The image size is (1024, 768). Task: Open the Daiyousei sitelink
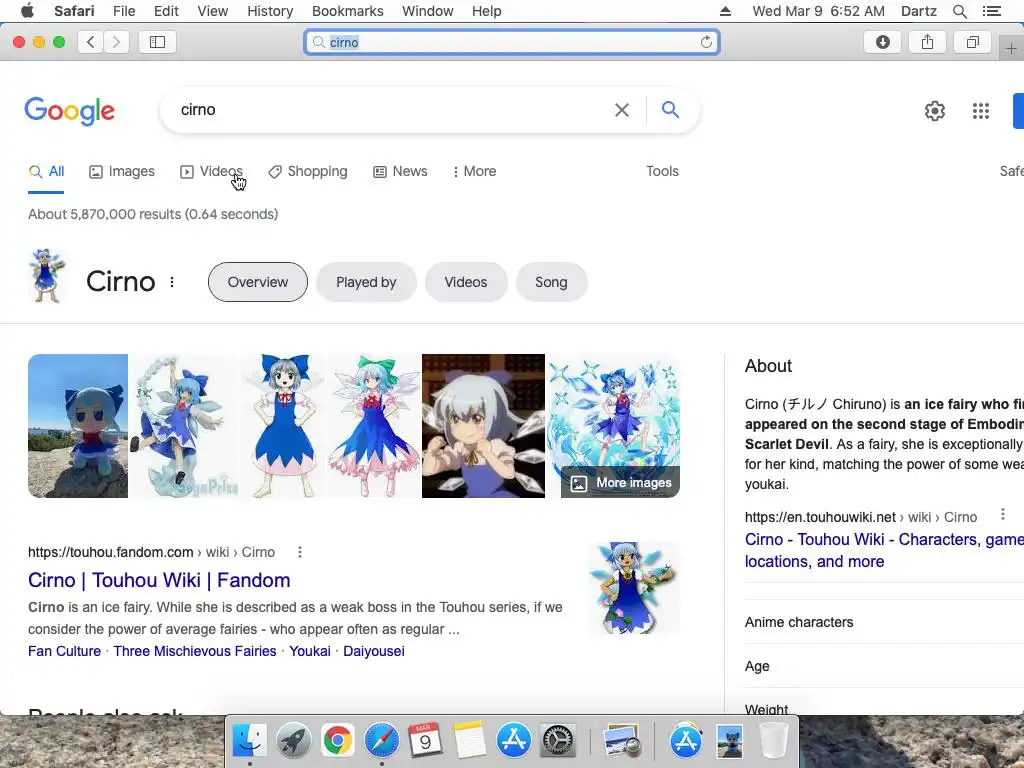pos(374,651)
